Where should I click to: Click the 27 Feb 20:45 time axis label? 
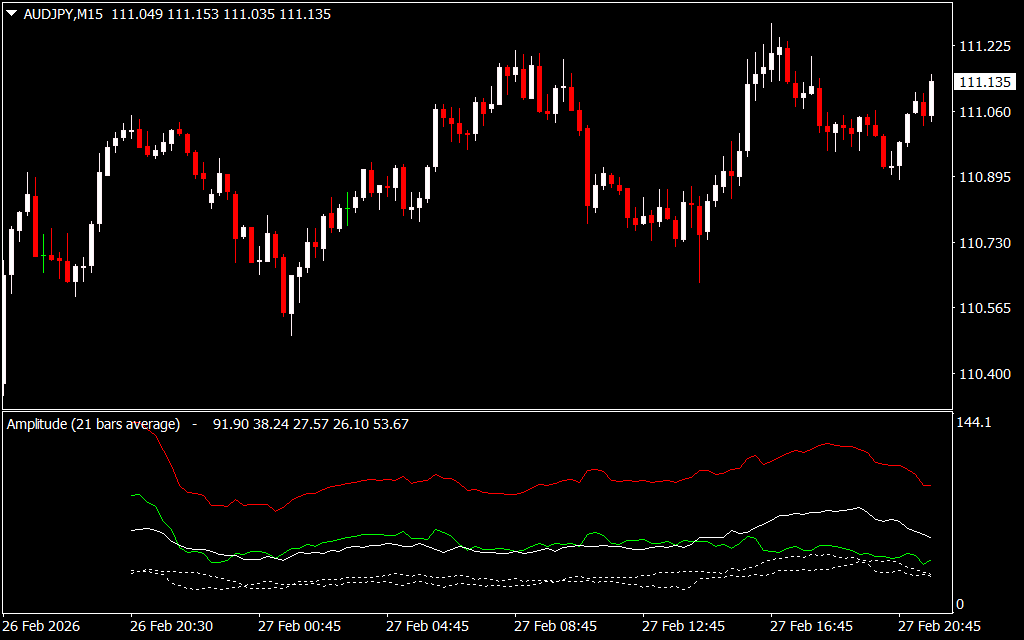pyautogui.click(x=939, y=626)
